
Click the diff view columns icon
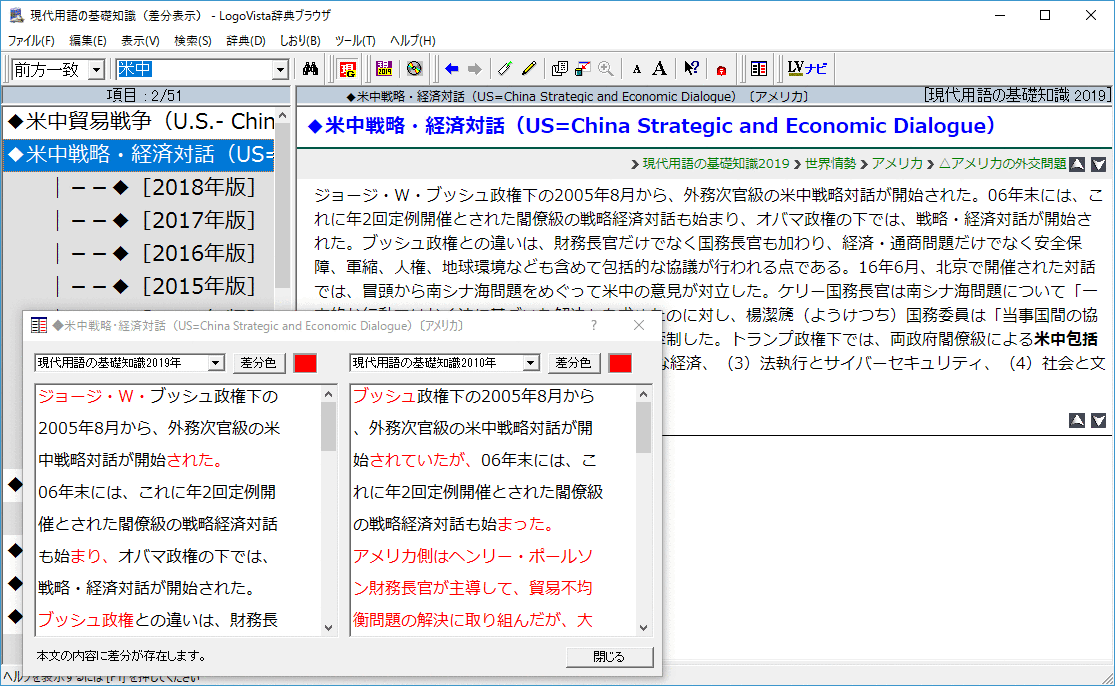[759, 69]
